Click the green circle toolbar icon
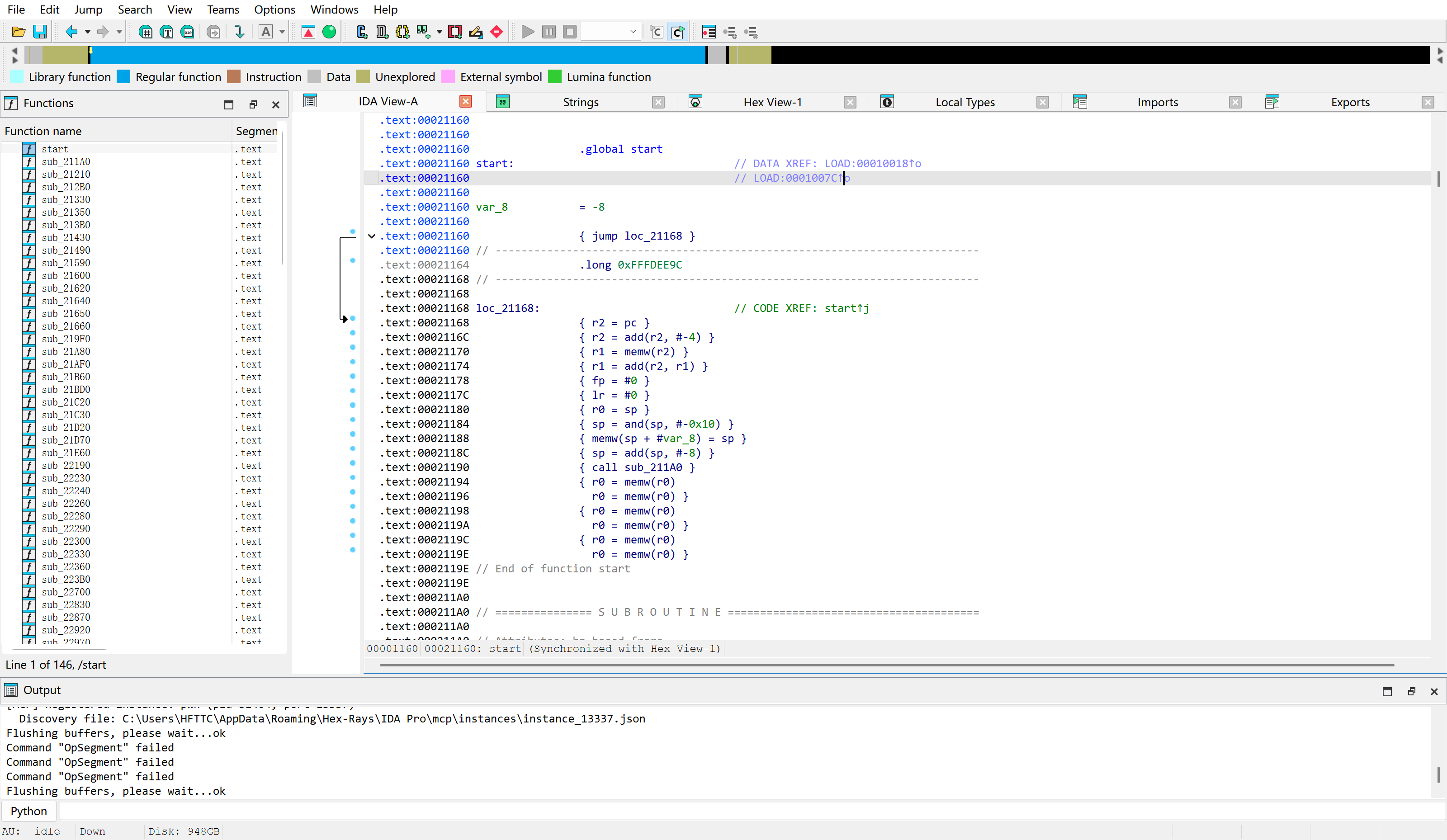The image size is (1447, 840). 329,32
